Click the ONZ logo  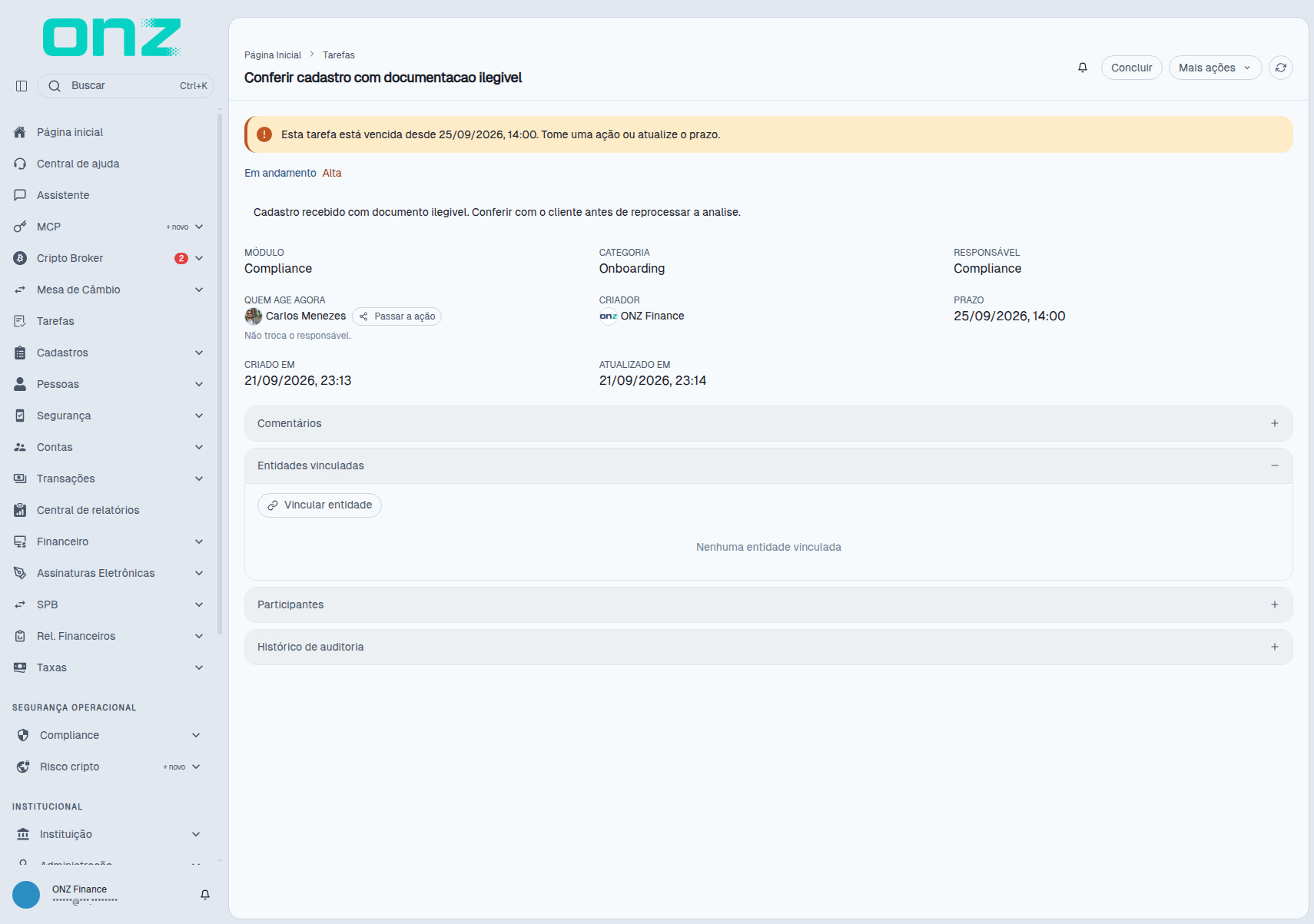pos(112,38)
